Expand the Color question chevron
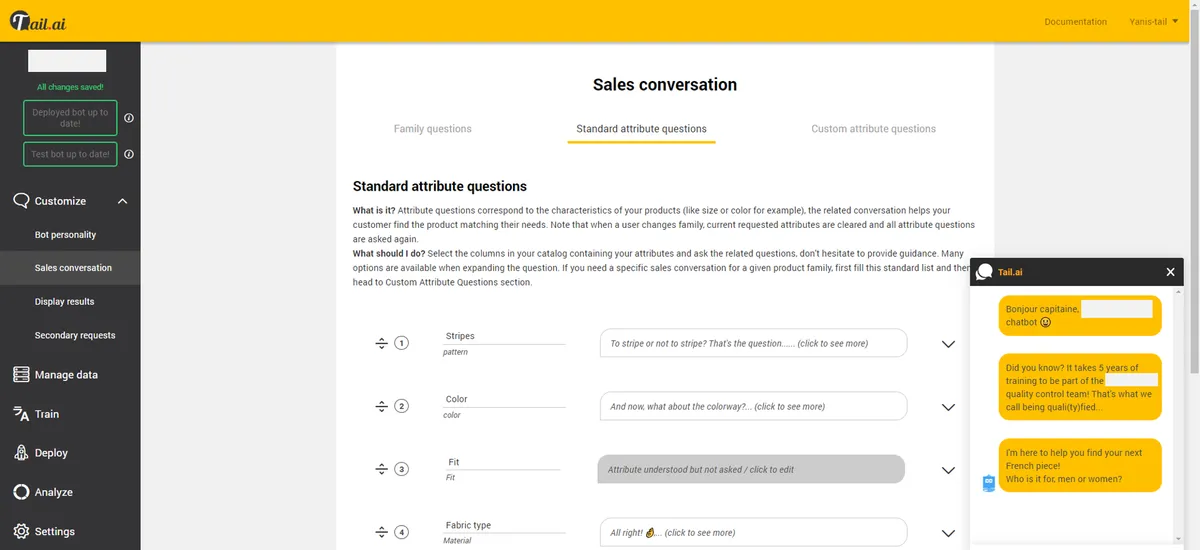The image size is (1200, 550). pyautogui.click(x=948, y=407)
